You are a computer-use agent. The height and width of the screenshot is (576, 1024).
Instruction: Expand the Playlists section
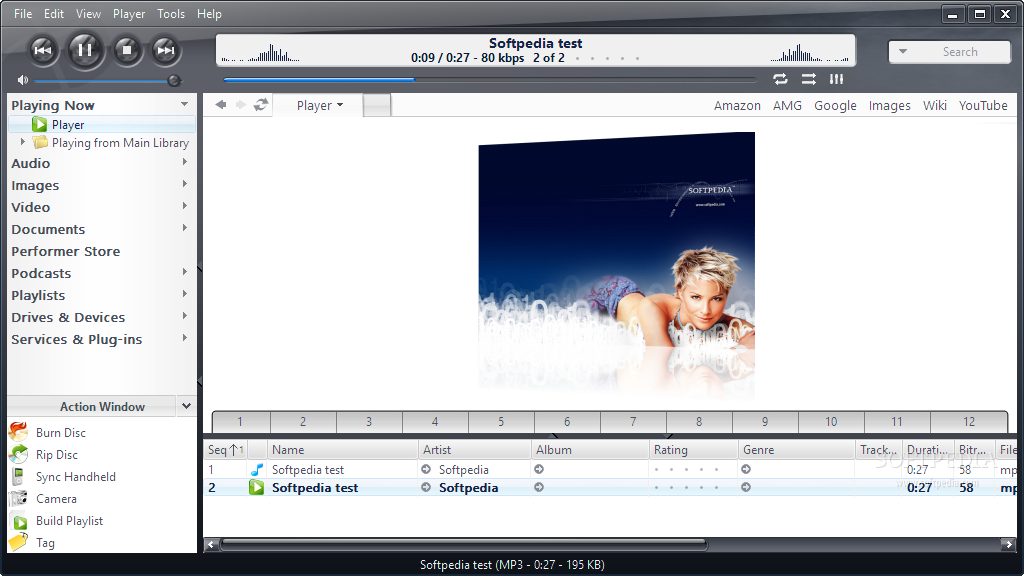click(x=185, y=294)
